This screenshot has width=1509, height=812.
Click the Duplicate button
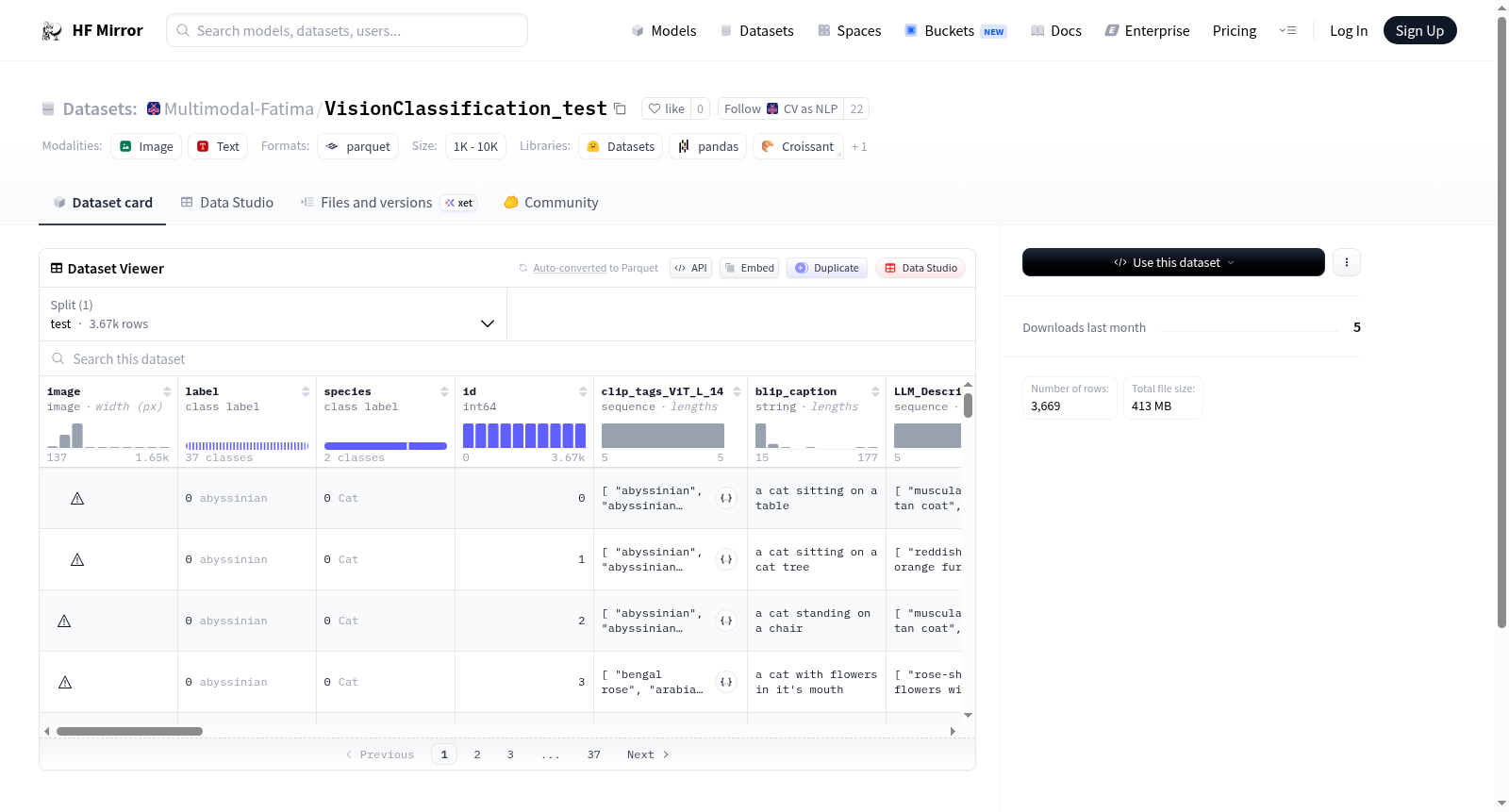(x=827, y=268)
